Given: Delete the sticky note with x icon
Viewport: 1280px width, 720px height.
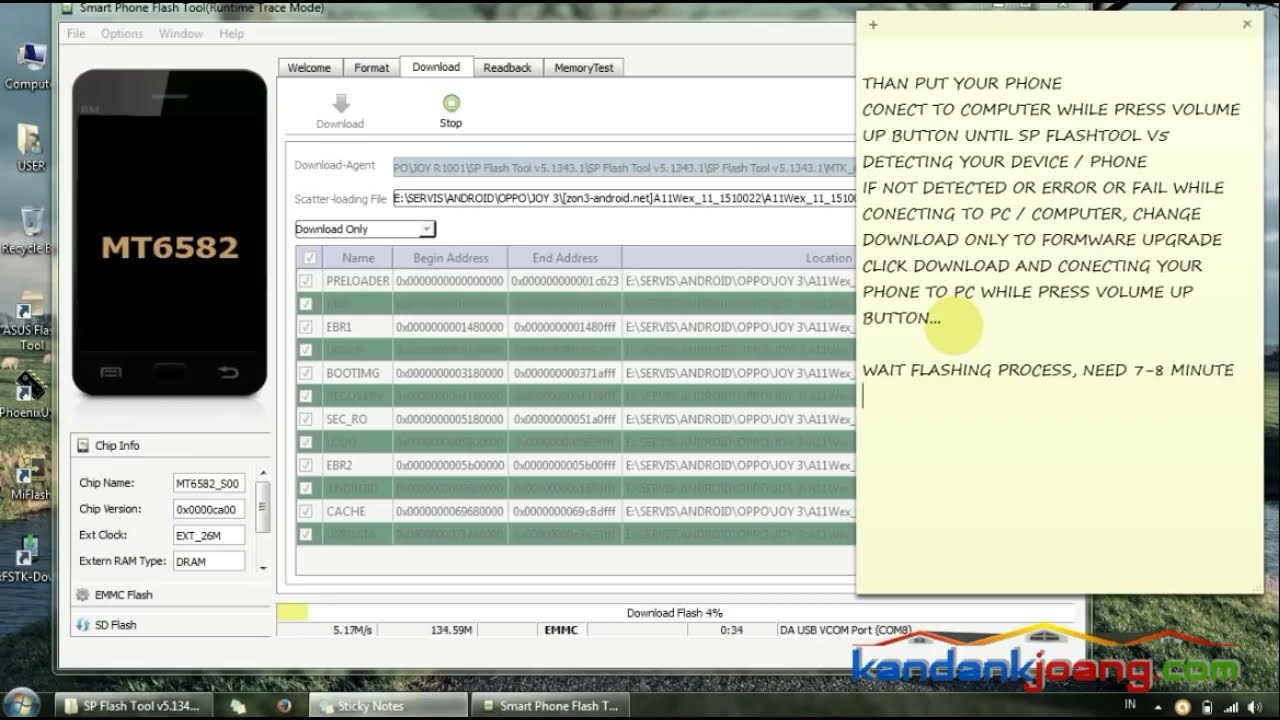Looking at the screenshot, I should [1246, 24].
